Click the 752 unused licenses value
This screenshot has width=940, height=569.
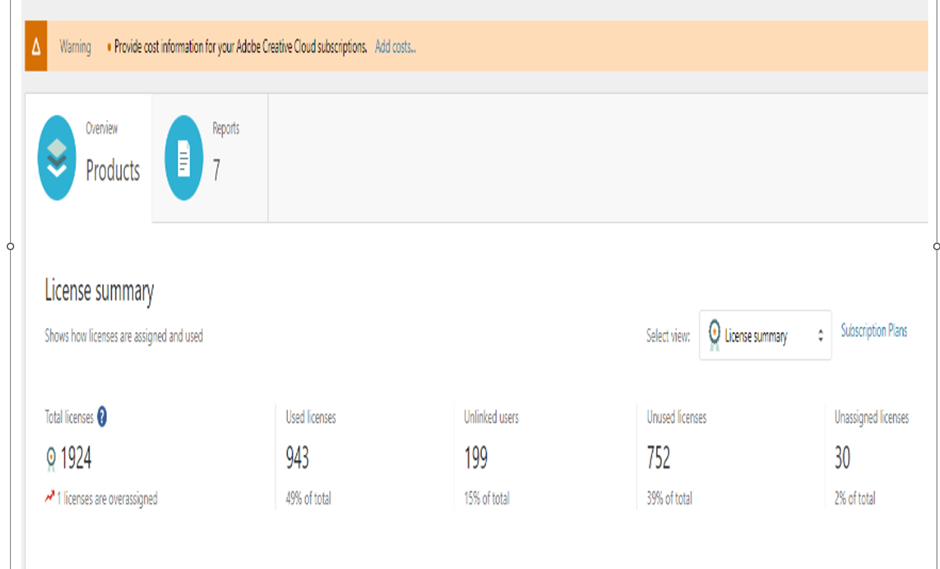(658, 458)
